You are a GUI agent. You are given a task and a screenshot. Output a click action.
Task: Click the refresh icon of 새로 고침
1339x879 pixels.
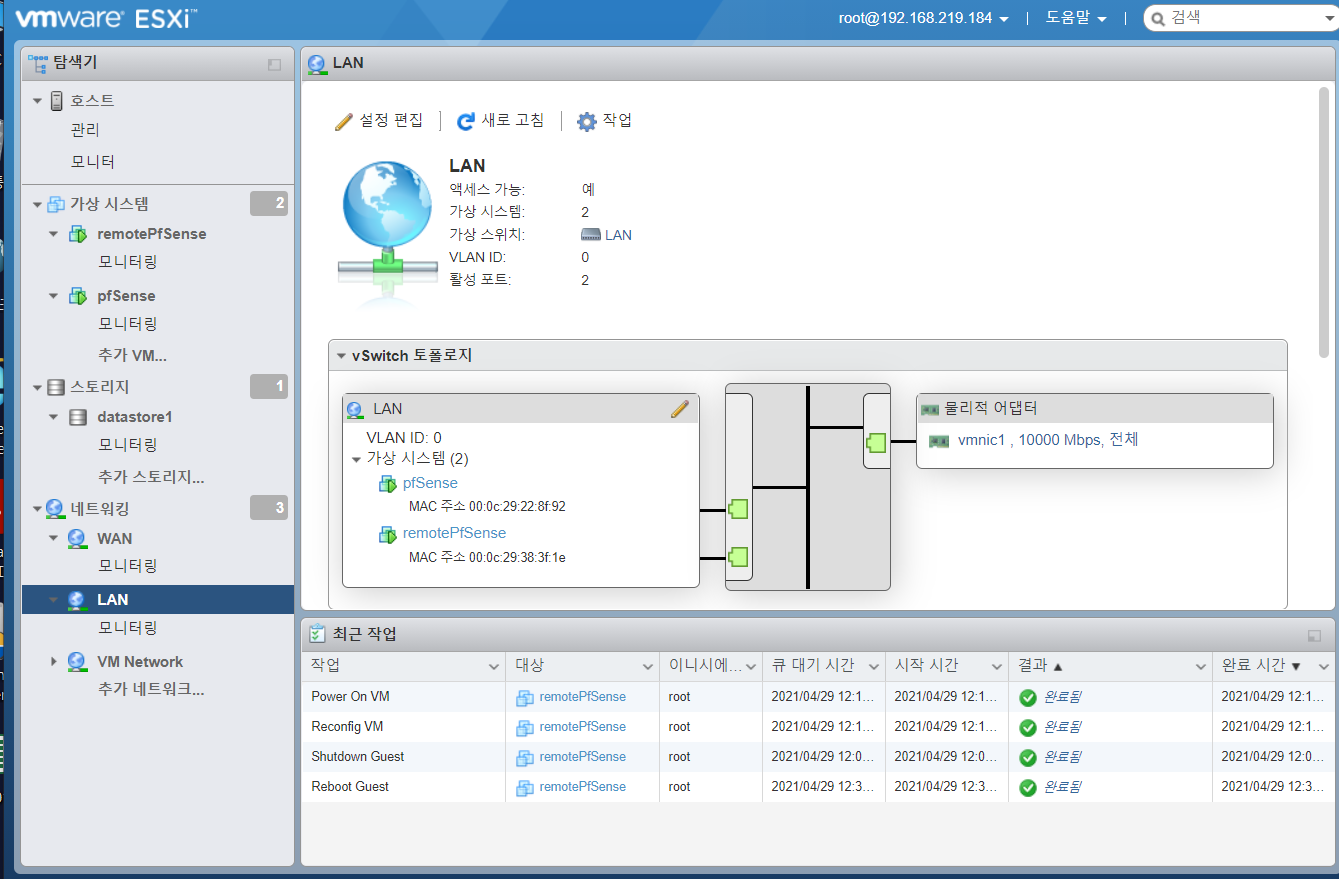coord(466,122)
